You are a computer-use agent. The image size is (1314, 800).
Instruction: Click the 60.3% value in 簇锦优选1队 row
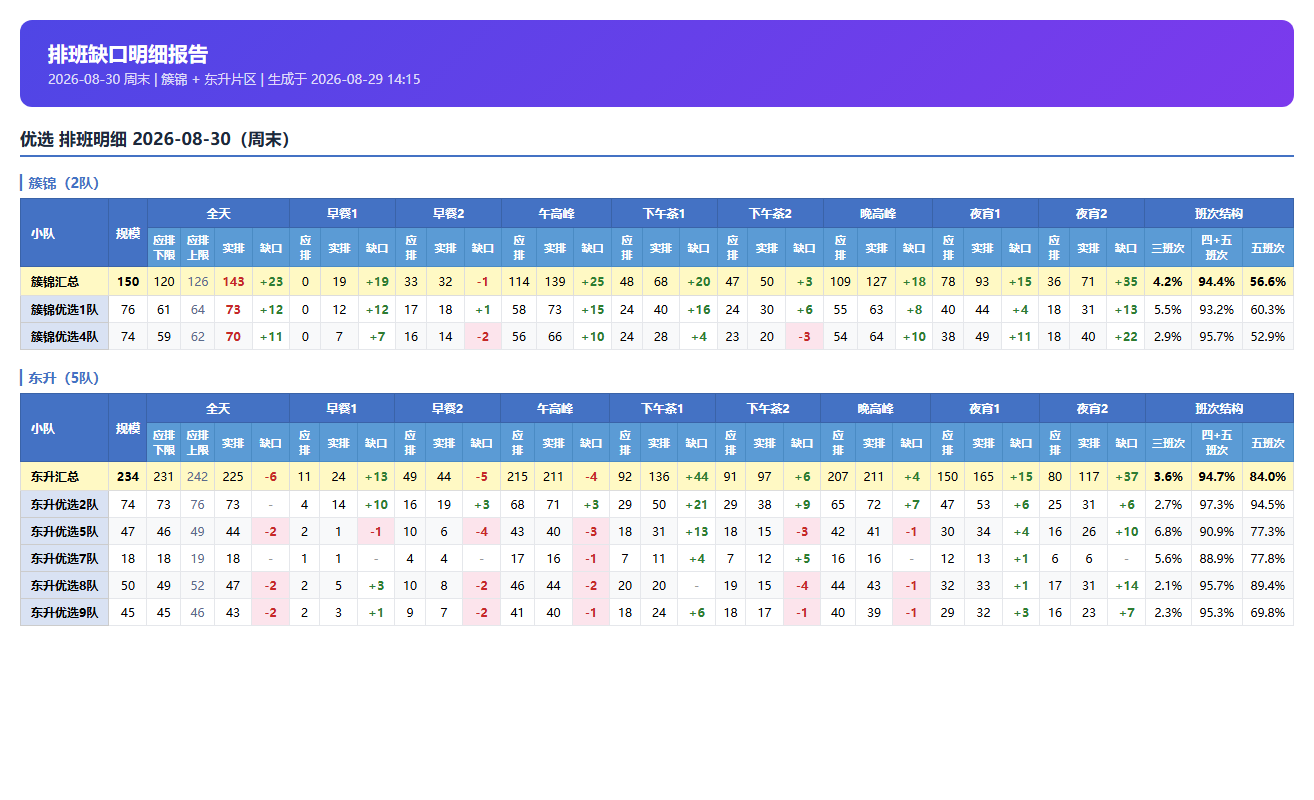(x=1268, y=310)
